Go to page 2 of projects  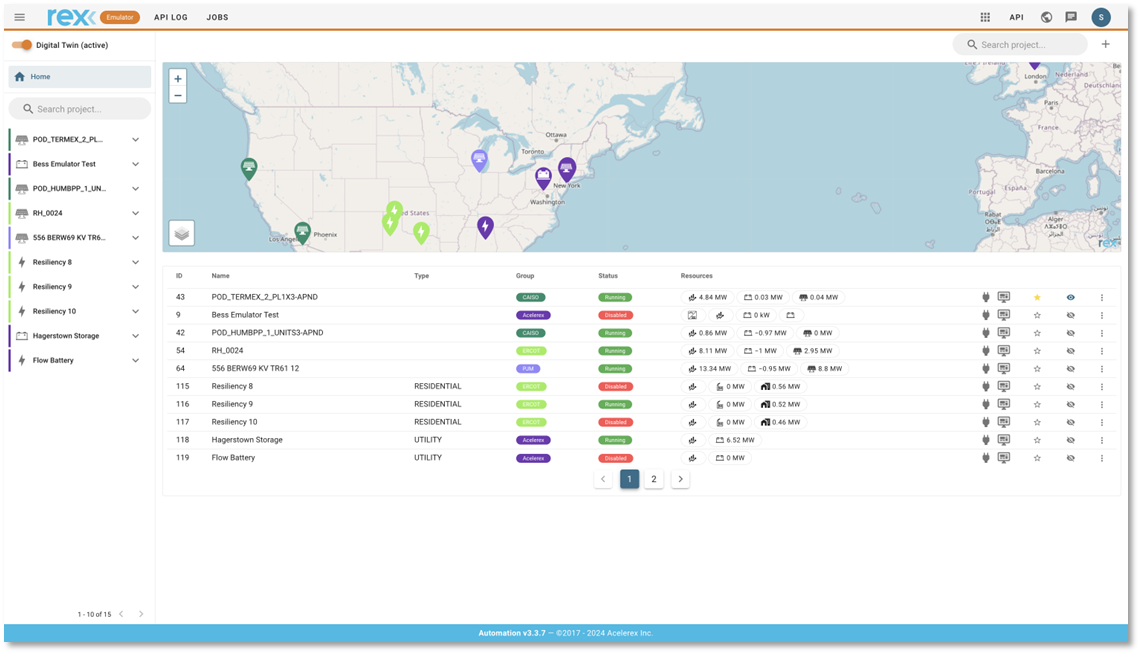(654, 479)
